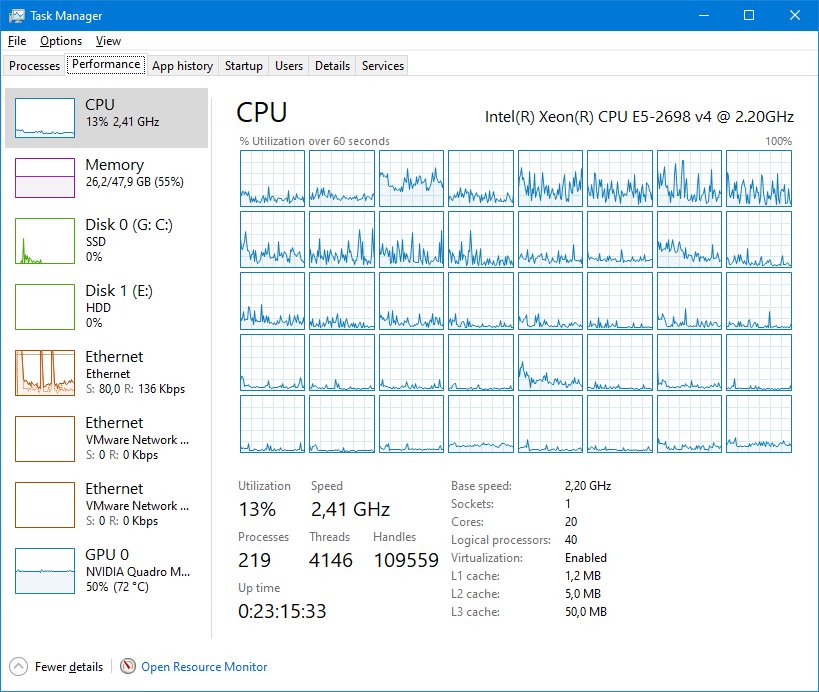The width and height of the screenshot is (819, 692).
Task: Select GPU 0 NVIDIA Quadro thumbnail
Action: point(45,571)
